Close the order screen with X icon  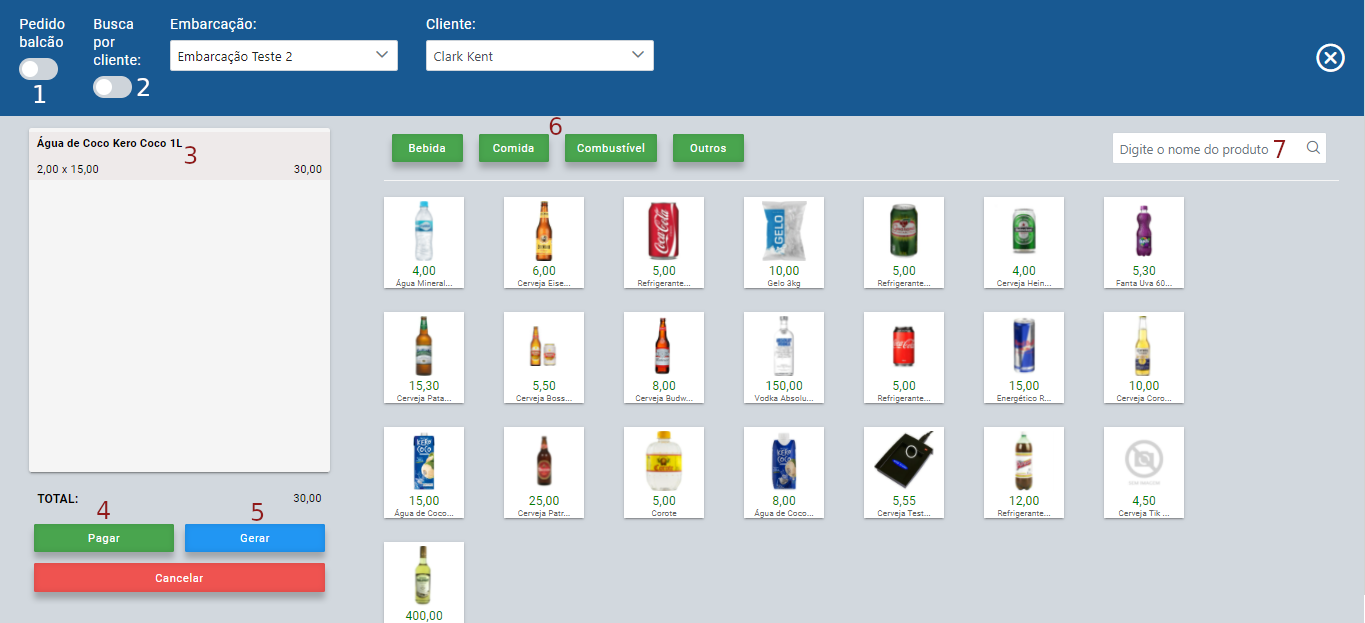[x=1329, y=59]
